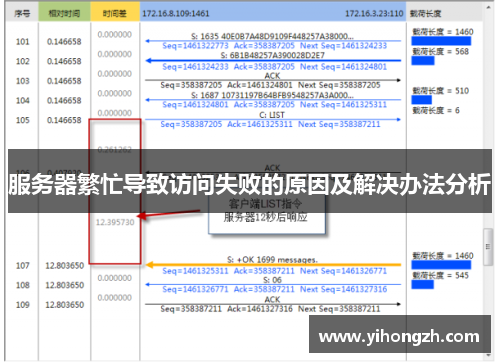Viewport: 500px width, 362px height.
Task: Click the blue 545 payload length bar
Action: (x=422, y=284)
